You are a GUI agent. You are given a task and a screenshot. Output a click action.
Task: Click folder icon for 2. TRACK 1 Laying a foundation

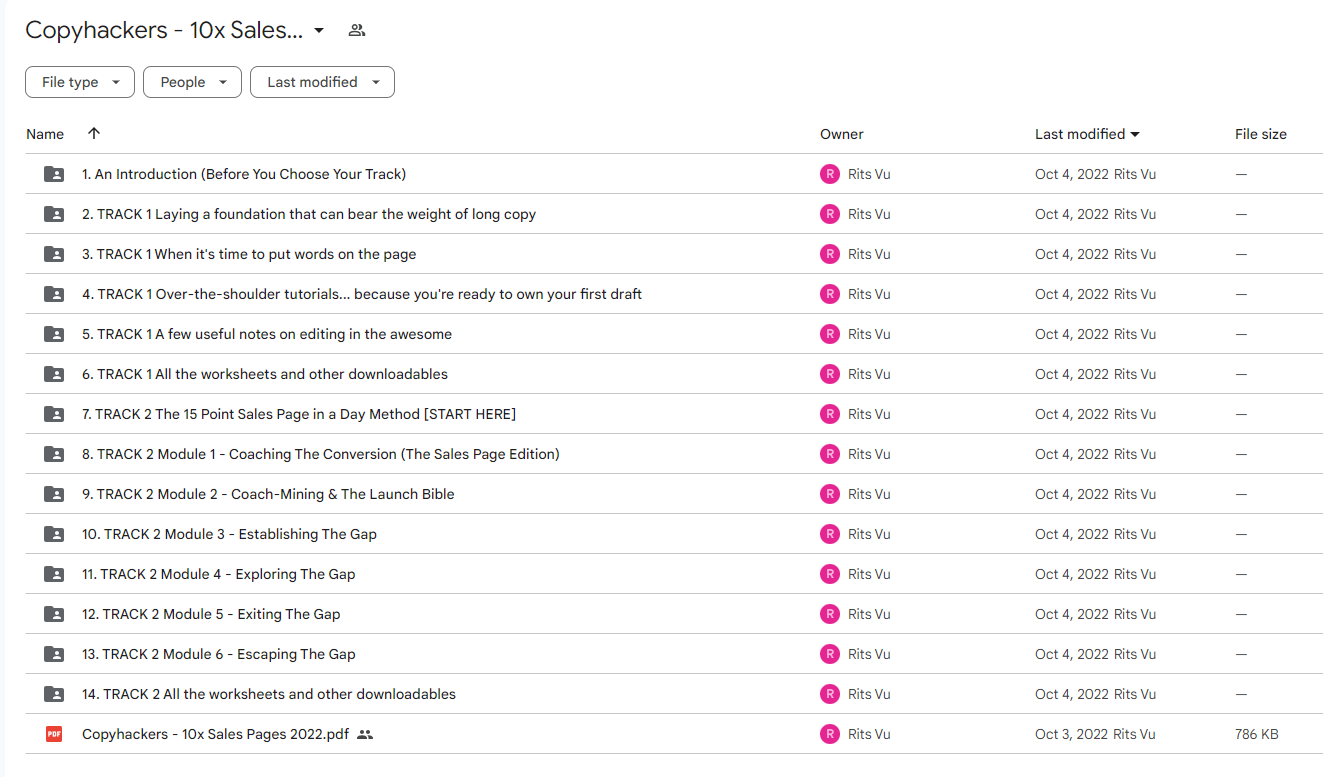[x=54, y=214]
